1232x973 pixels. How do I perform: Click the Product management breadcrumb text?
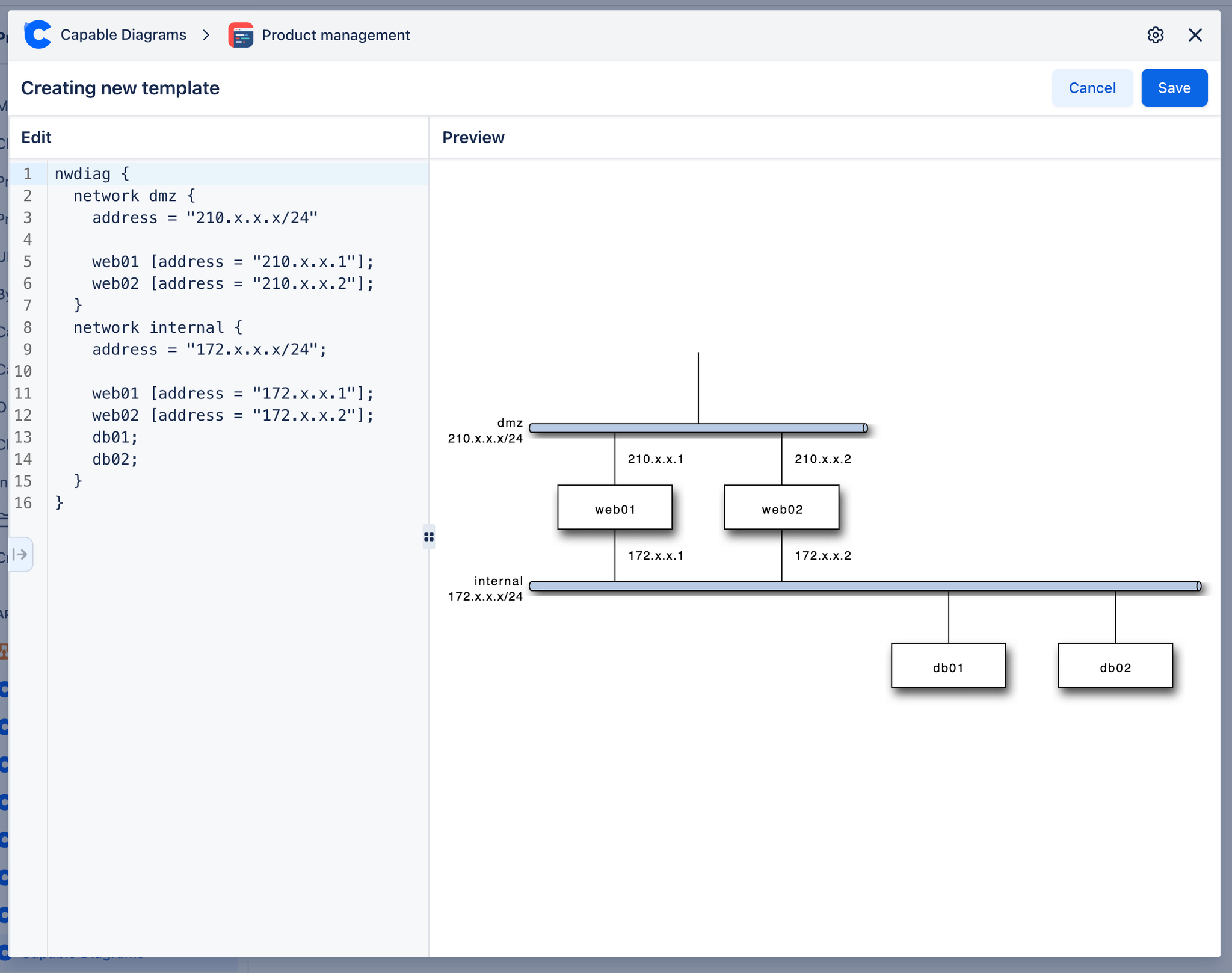[x=336, y=36]
